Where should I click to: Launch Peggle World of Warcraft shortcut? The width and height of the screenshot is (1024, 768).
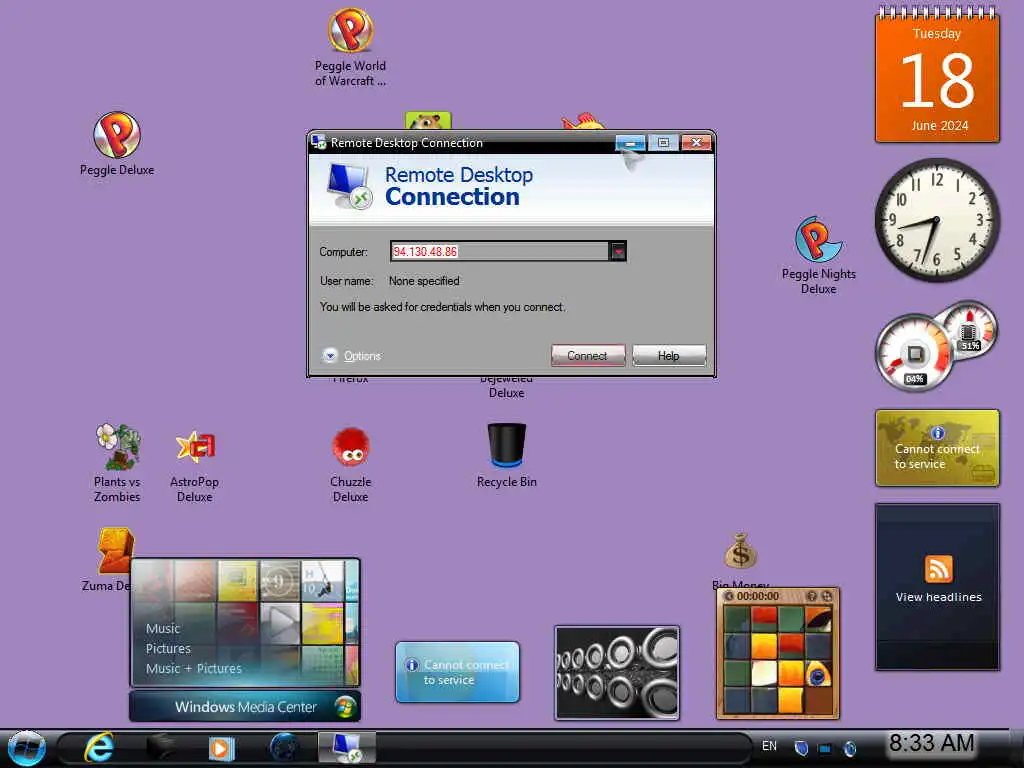tap(351, 47)
